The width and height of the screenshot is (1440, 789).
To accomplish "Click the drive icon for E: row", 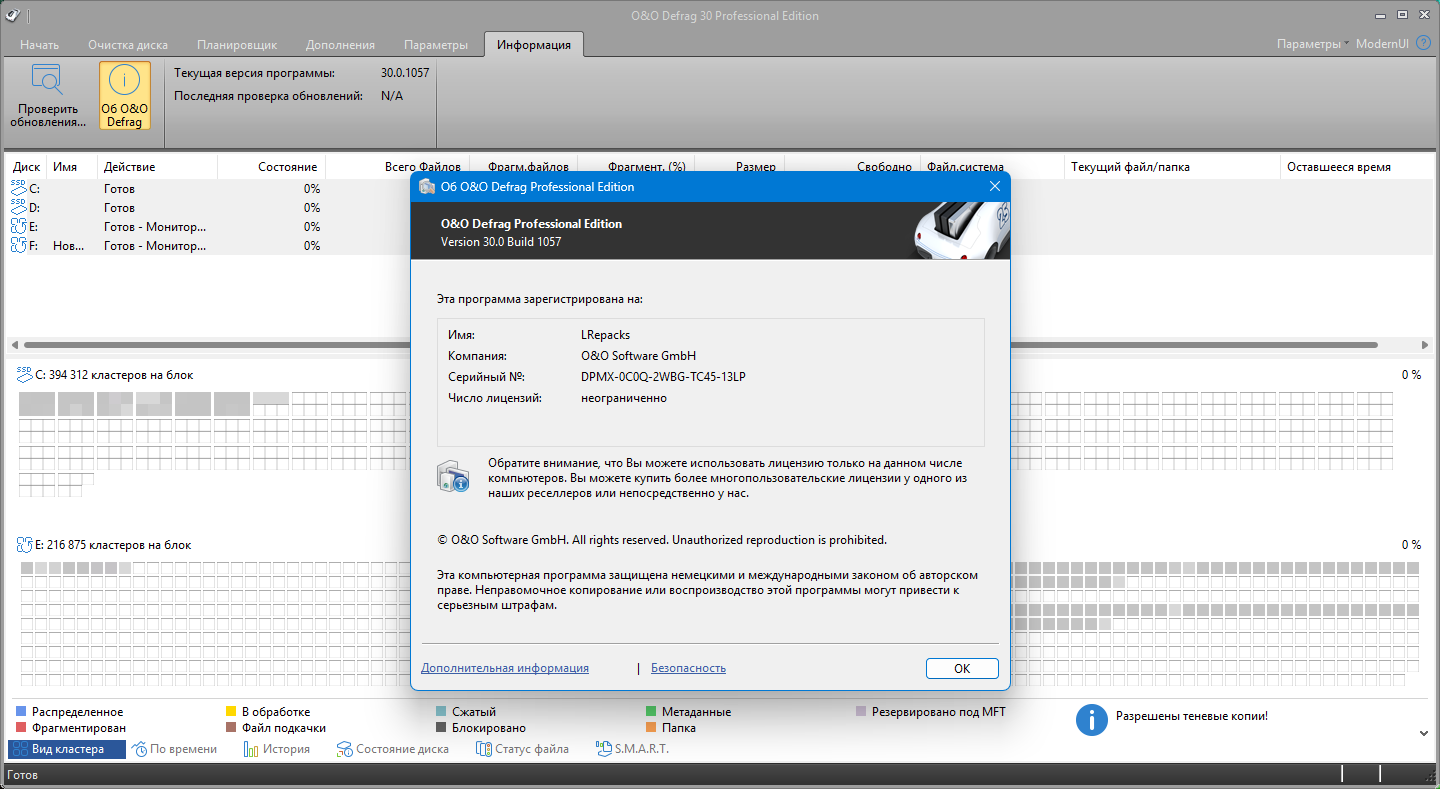I will [19, 226].
